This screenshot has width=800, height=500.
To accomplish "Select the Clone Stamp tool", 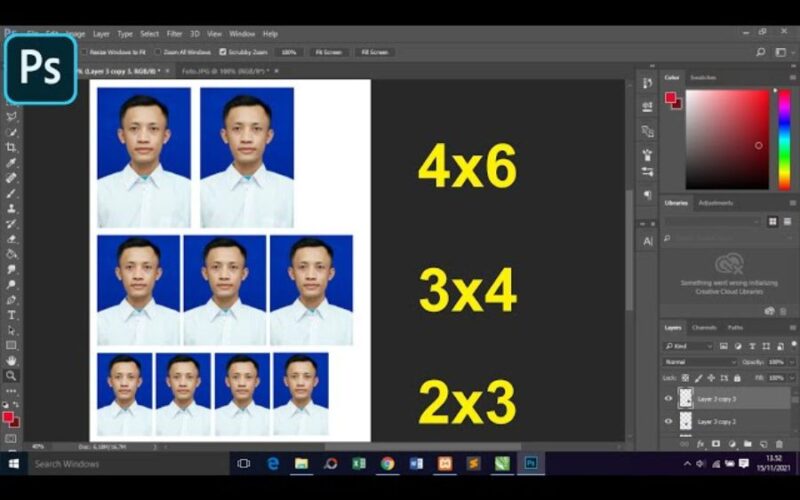I will tap(11, 208).
